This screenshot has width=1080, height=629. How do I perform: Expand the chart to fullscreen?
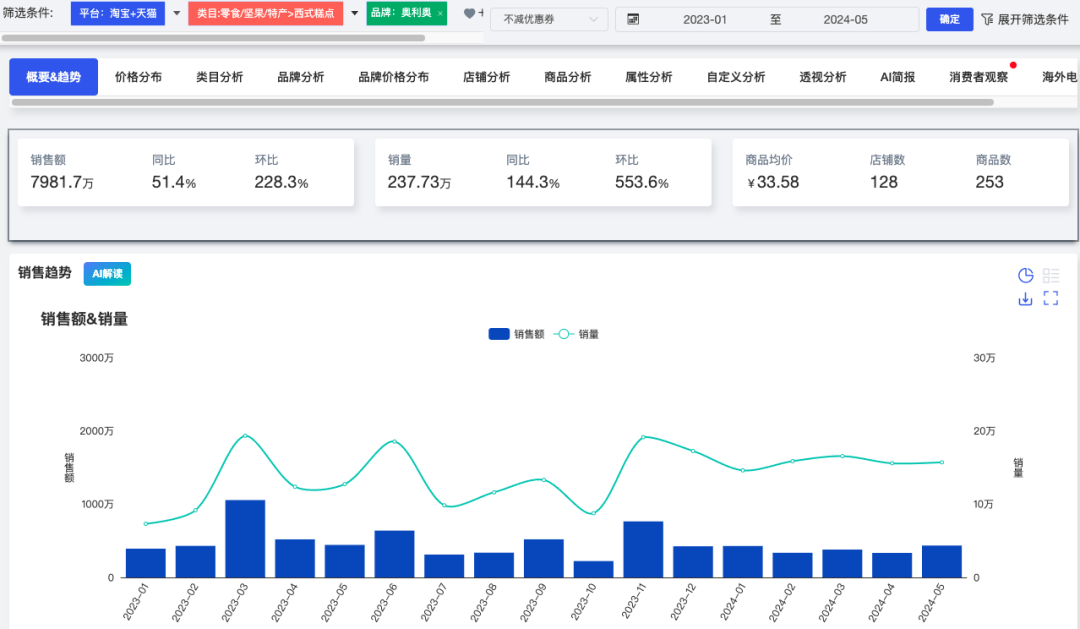1051,298
